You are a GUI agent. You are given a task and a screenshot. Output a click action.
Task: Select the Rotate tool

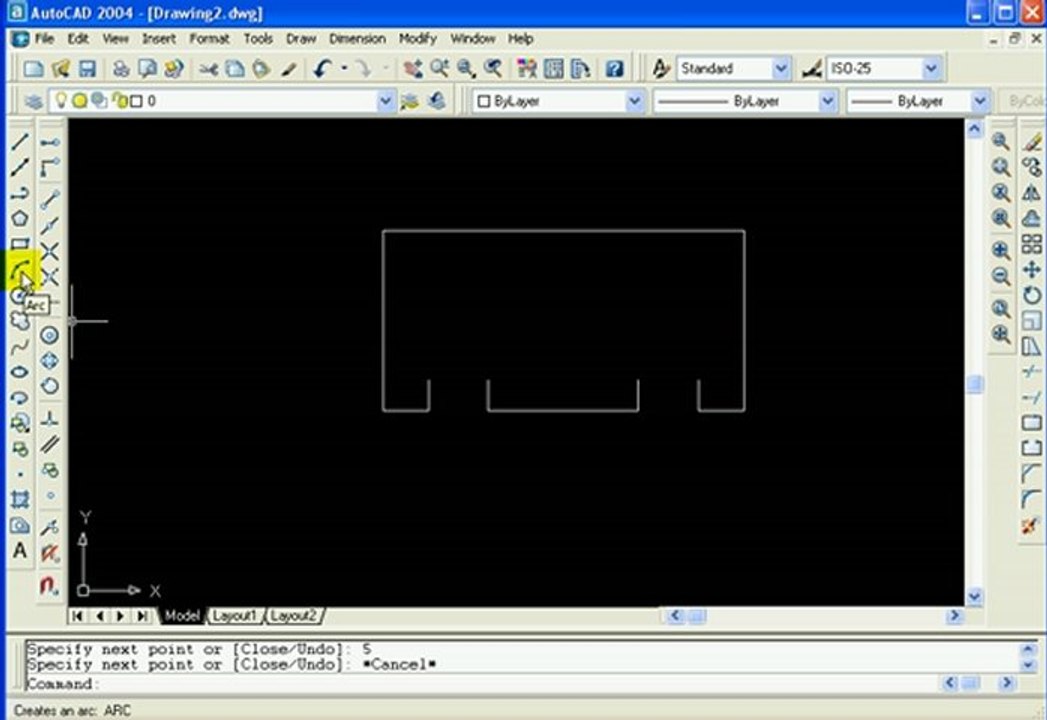(1032, 295)
